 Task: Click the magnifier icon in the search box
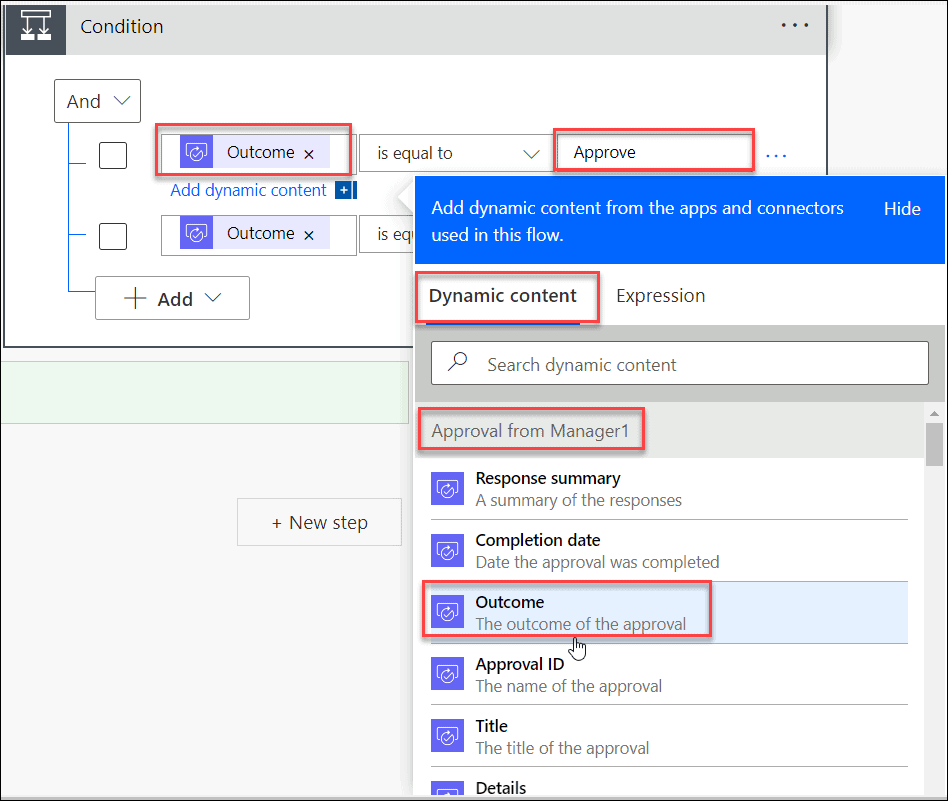click(458, 362)
